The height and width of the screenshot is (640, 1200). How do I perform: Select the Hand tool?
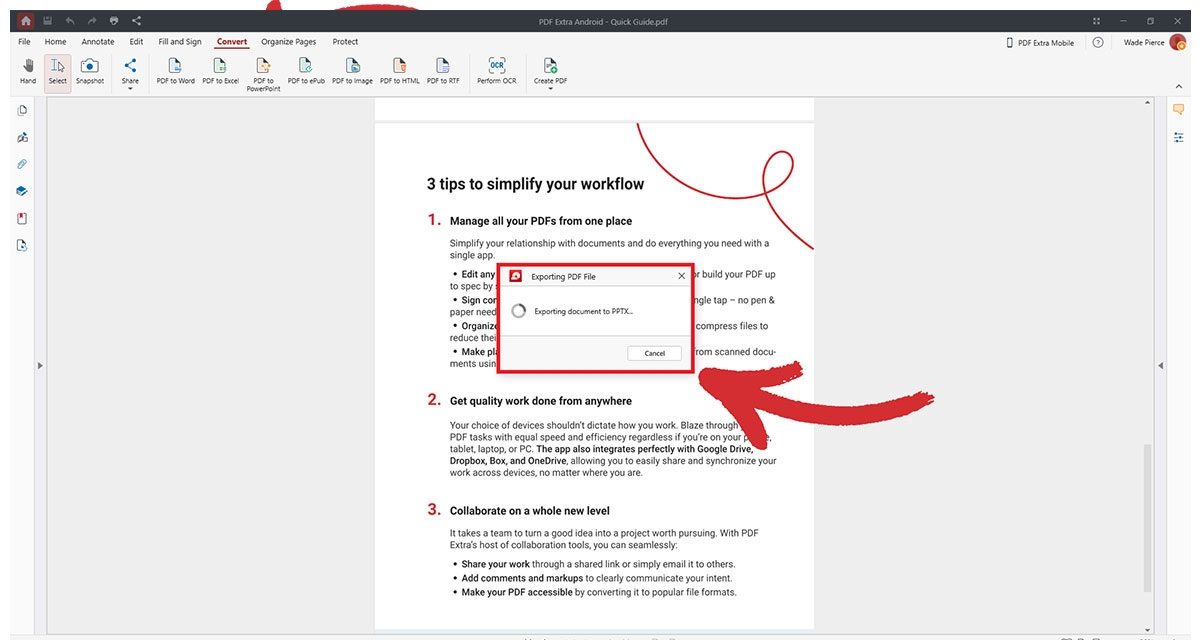(x=28, y=72)
